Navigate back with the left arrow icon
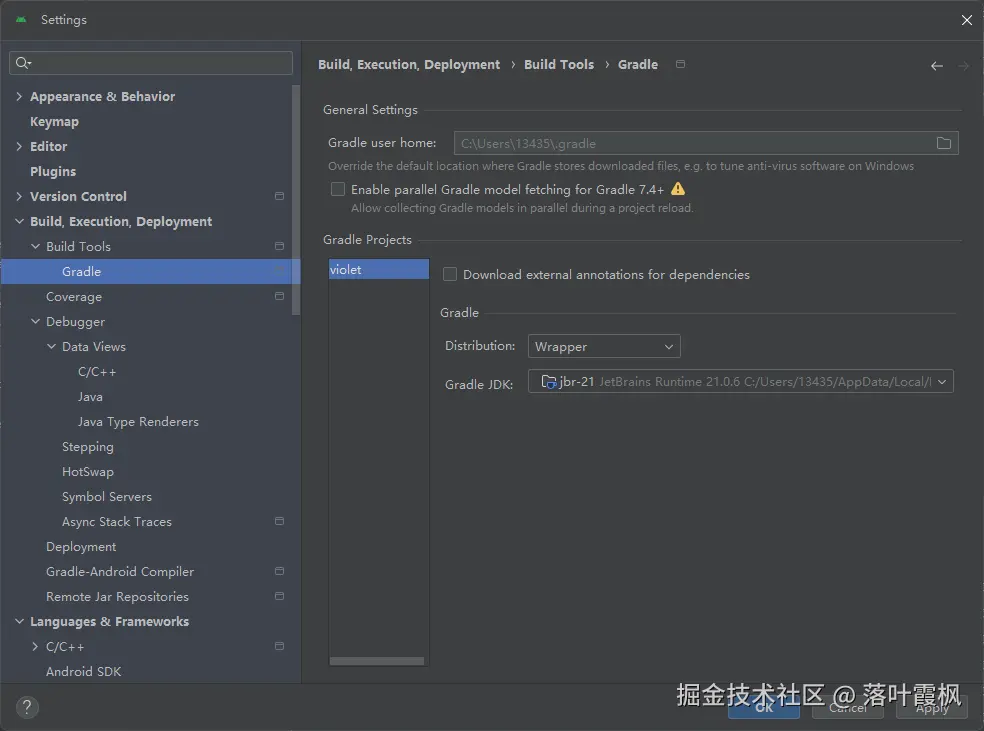 click(x=936, y=66)
